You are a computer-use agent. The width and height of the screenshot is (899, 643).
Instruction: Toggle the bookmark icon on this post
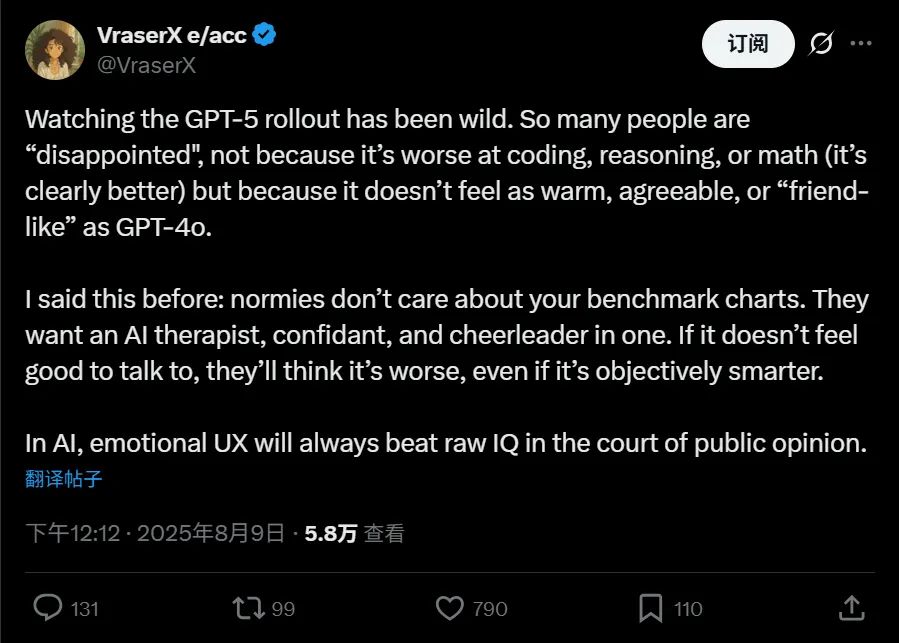651,607
